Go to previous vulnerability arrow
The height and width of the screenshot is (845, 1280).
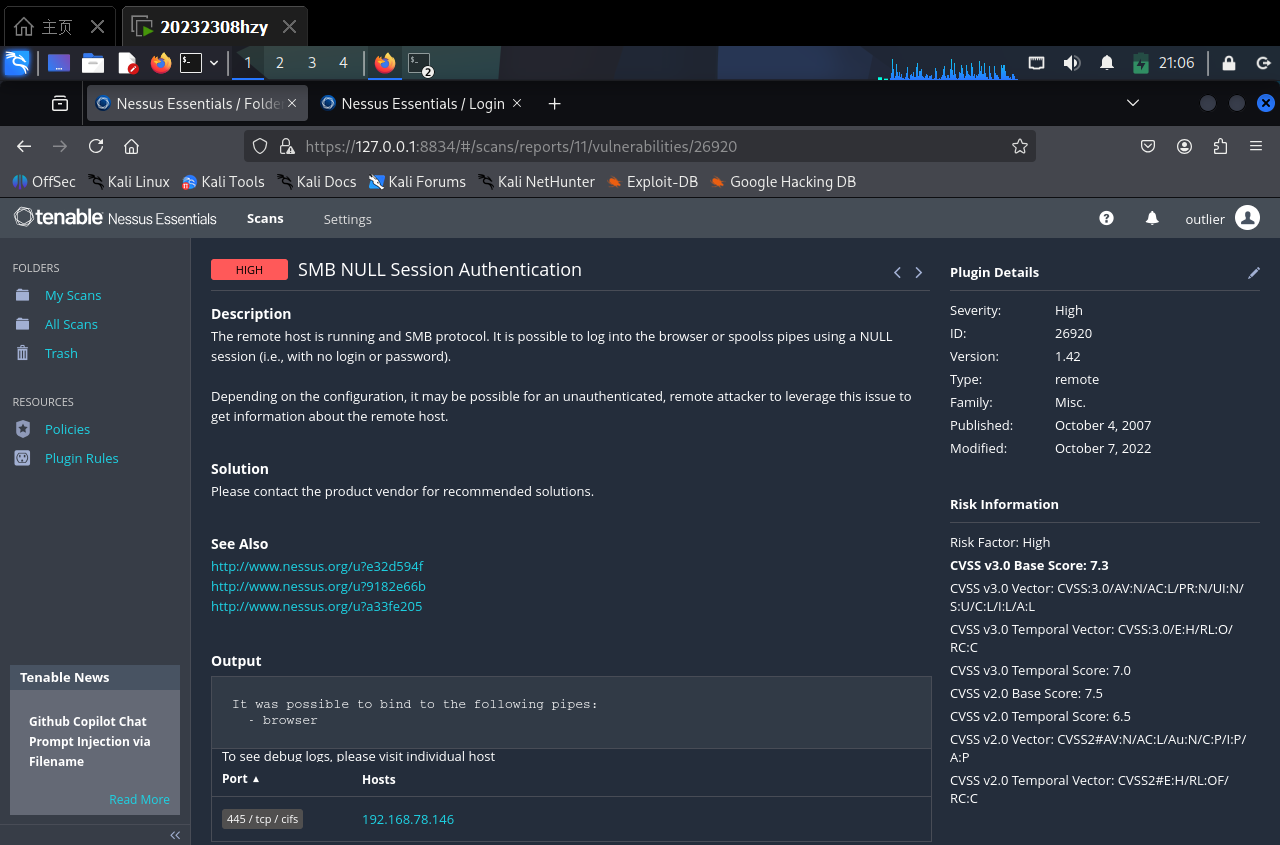tap(897, 273)
